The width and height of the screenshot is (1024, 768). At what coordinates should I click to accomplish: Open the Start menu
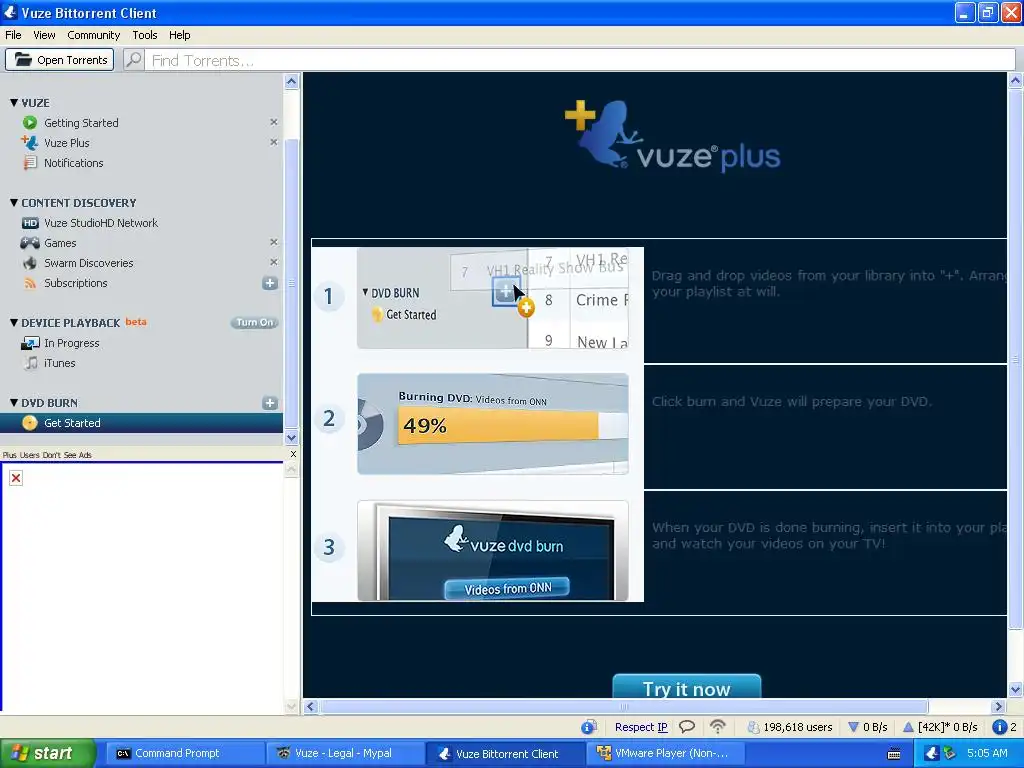(x=47, y=753)
